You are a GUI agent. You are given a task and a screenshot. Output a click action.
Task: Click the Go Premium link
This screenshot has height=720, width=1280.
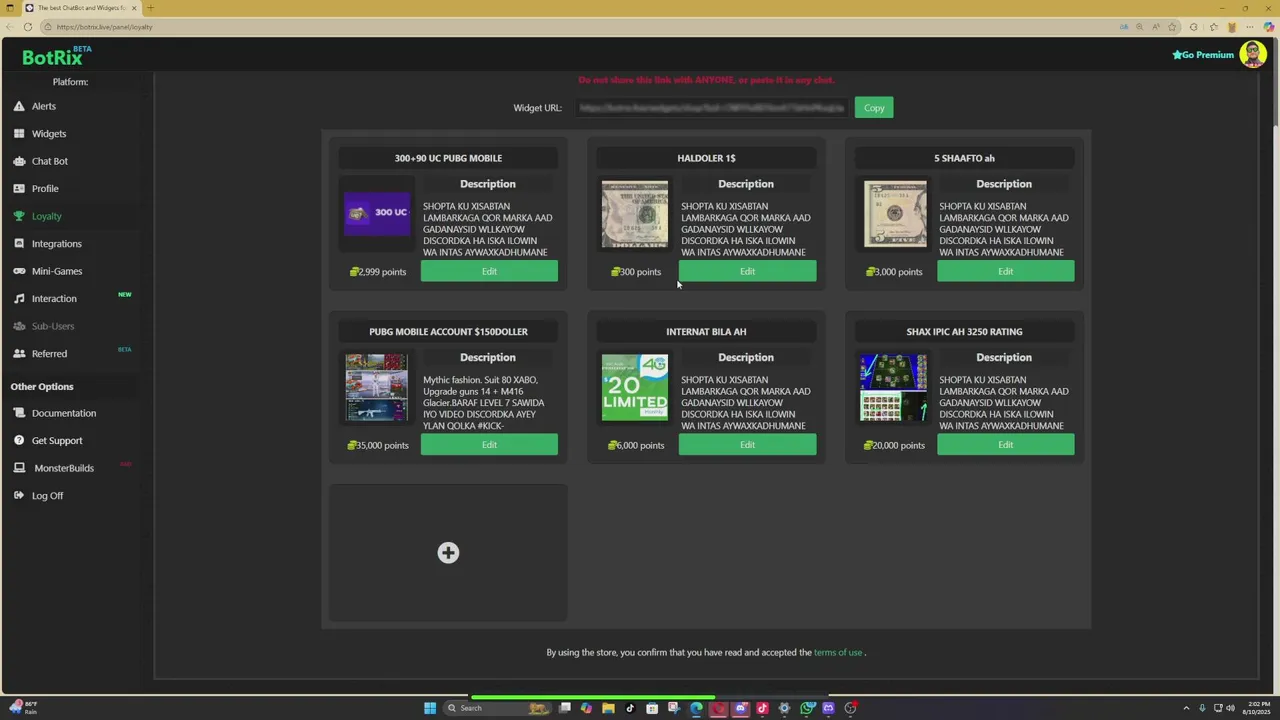(1203, 55)
